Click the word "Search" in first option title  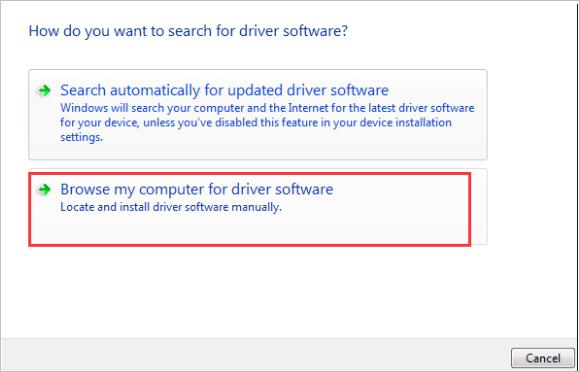click(x=83, y=90)
